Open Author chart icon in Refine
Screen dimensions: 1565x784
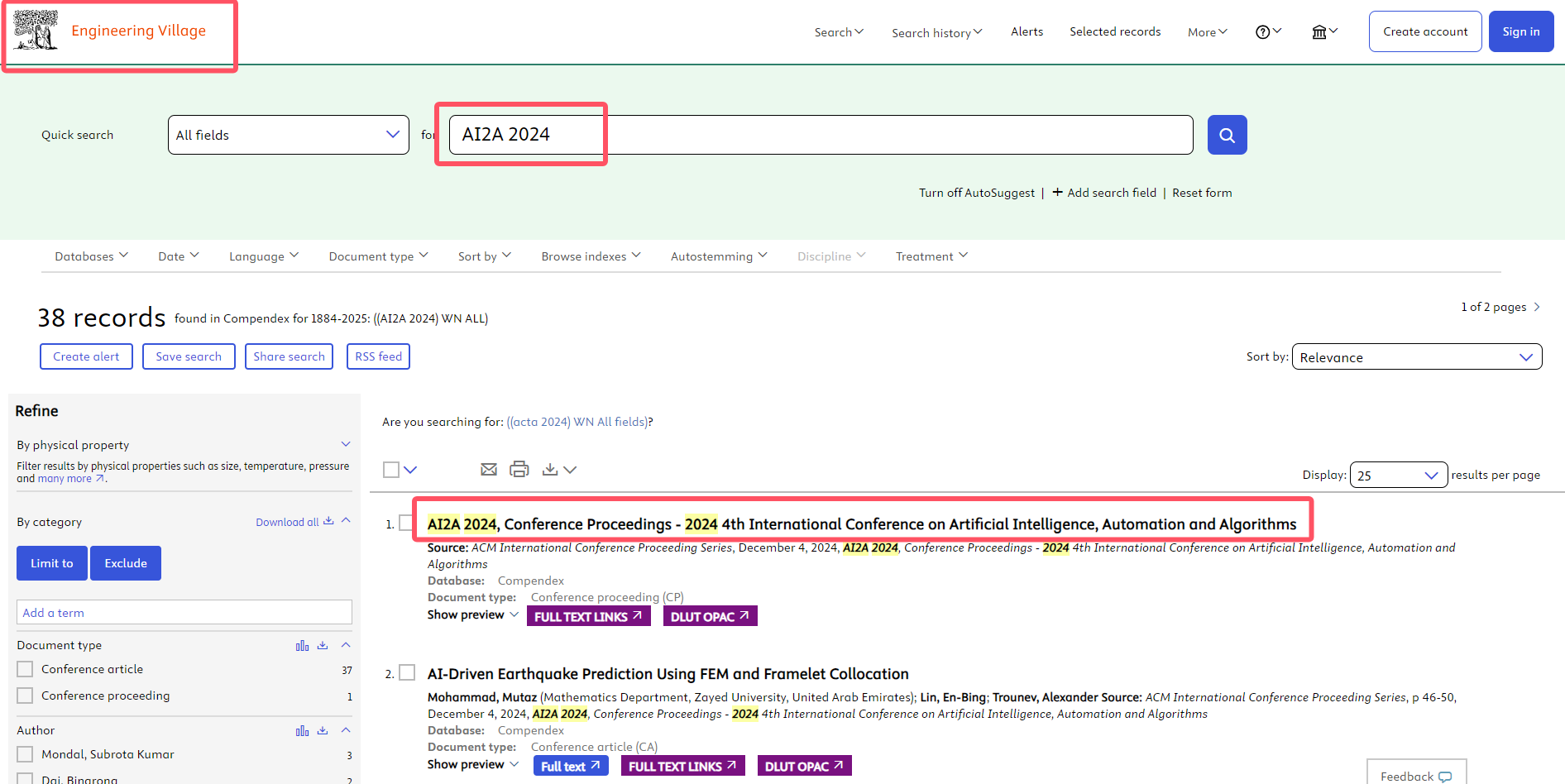click(303, 730)
